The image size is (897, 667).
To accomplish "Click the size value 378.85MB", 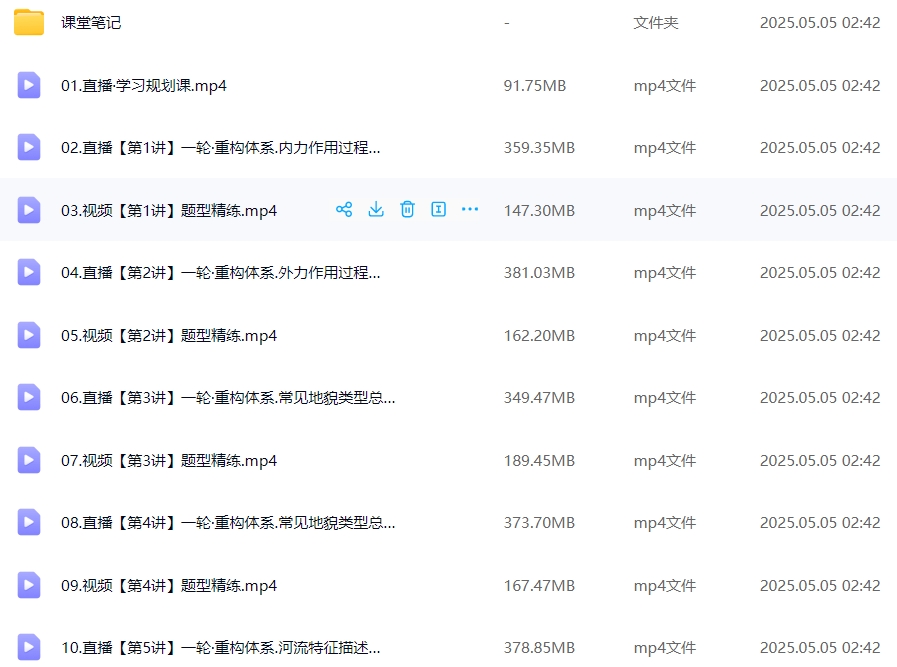I will (539, 648).
